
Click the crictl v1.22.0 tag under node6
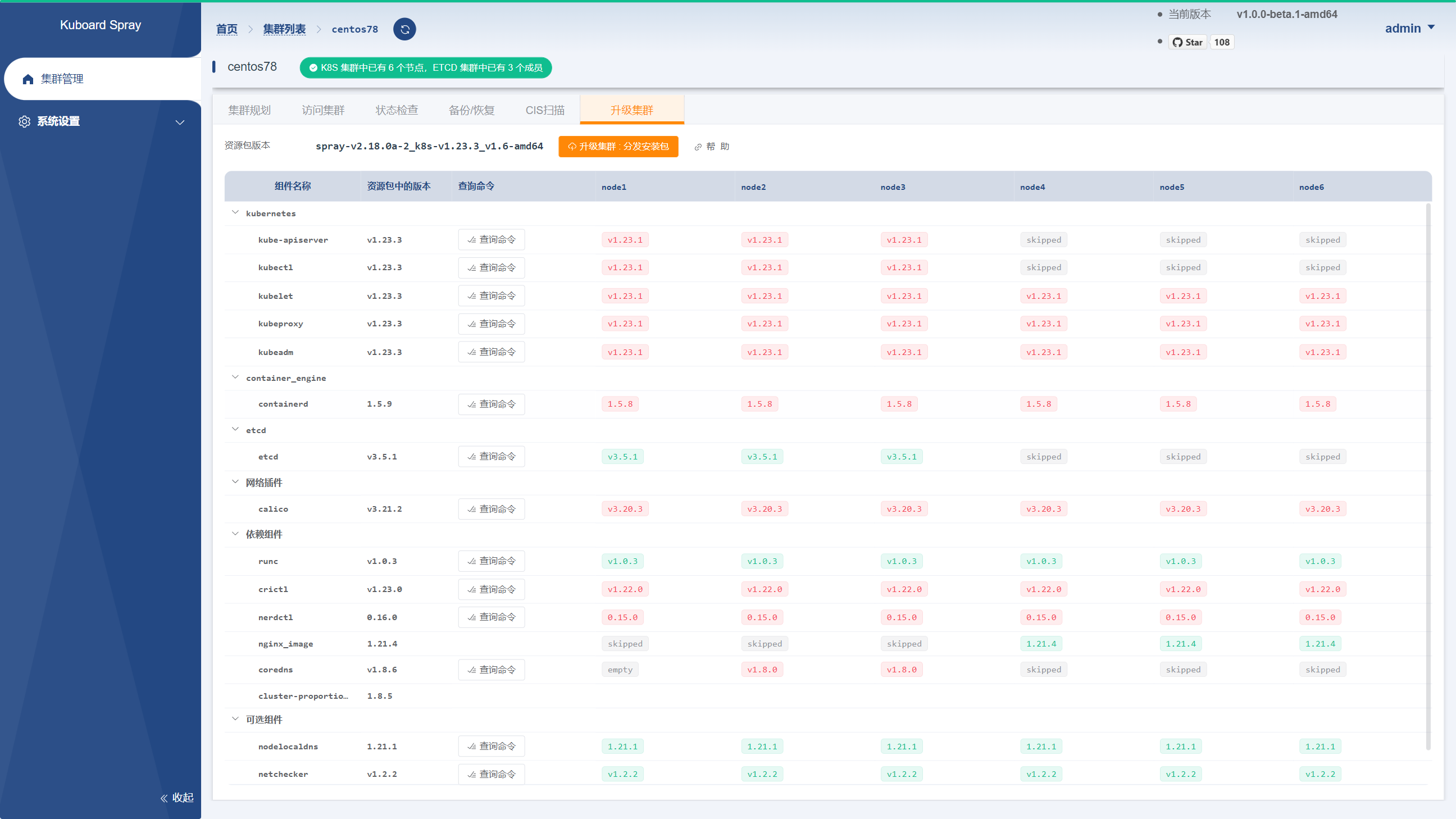1323,589
